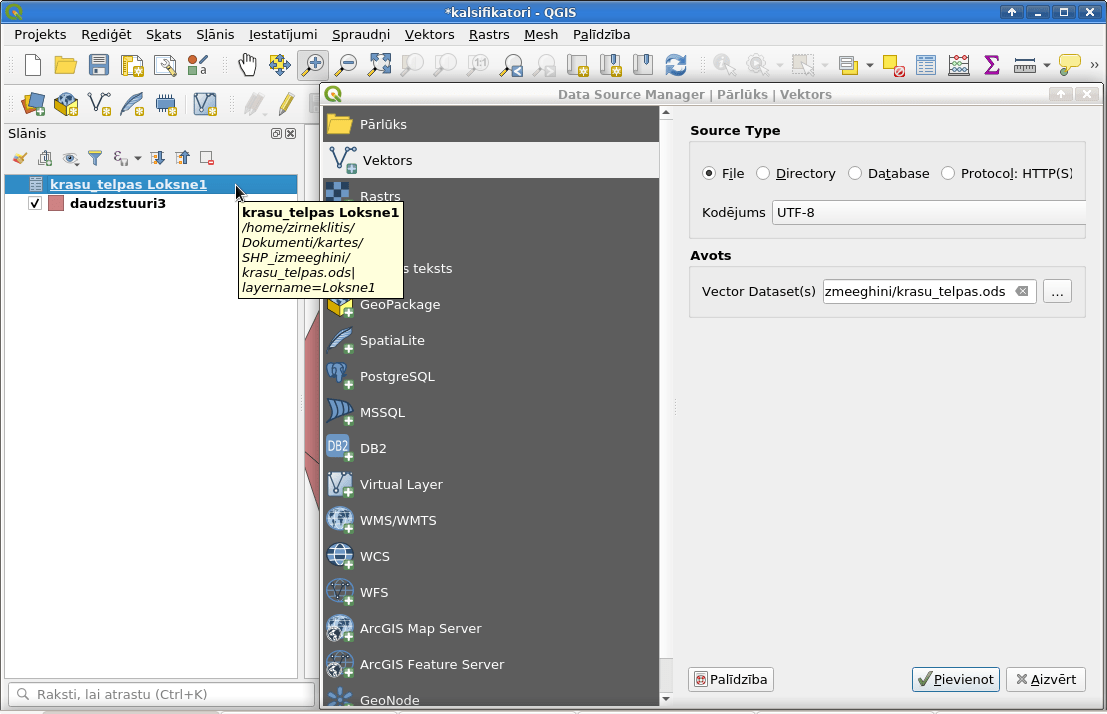This screenshot has width=1107, height=714.
Task: Open the manage map themes eye dropdown
Action: [70, 158]
